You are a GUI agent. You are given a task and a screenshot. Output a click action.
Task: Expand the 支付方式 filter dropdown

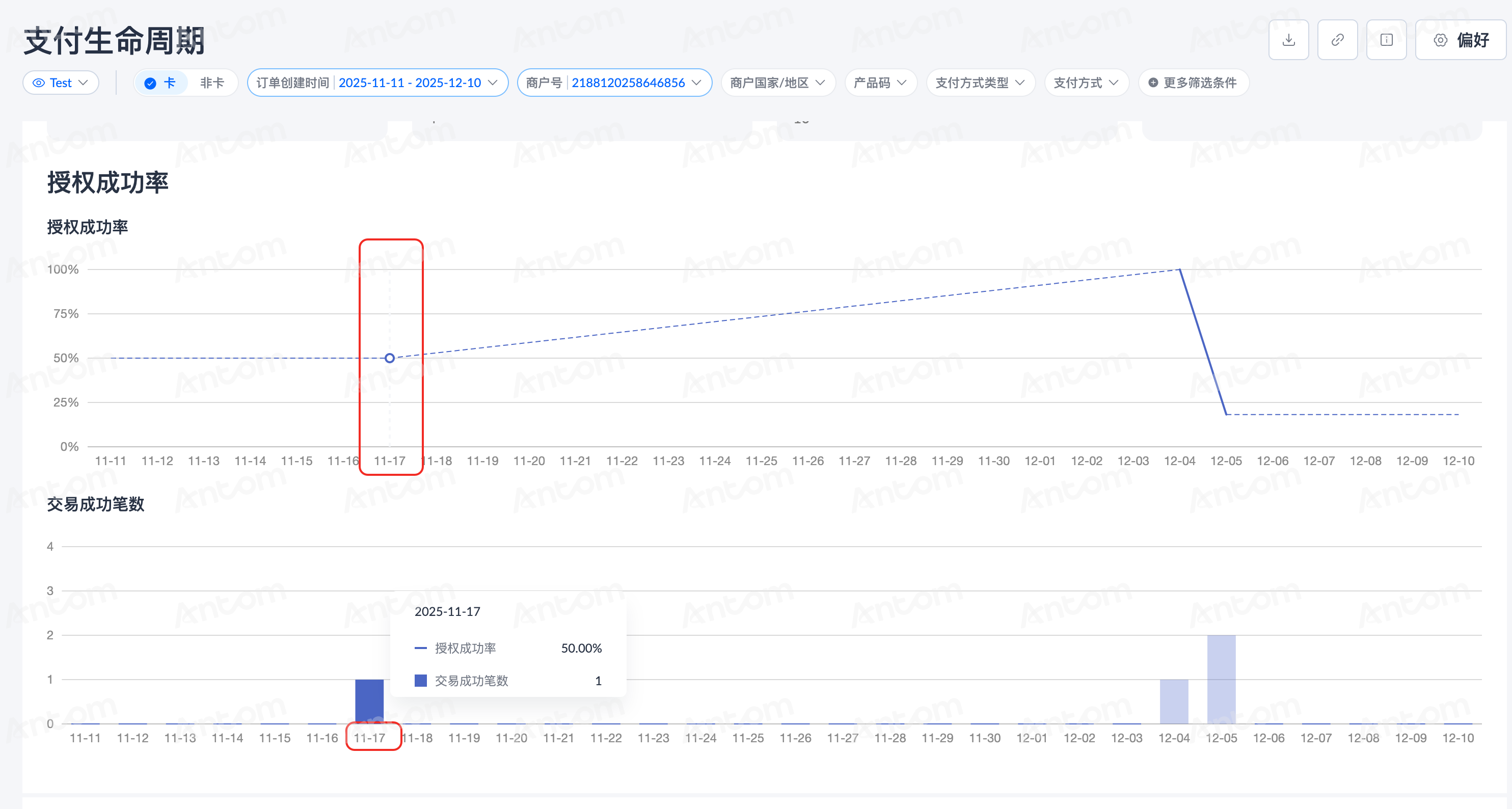[x=1087, y=83]
